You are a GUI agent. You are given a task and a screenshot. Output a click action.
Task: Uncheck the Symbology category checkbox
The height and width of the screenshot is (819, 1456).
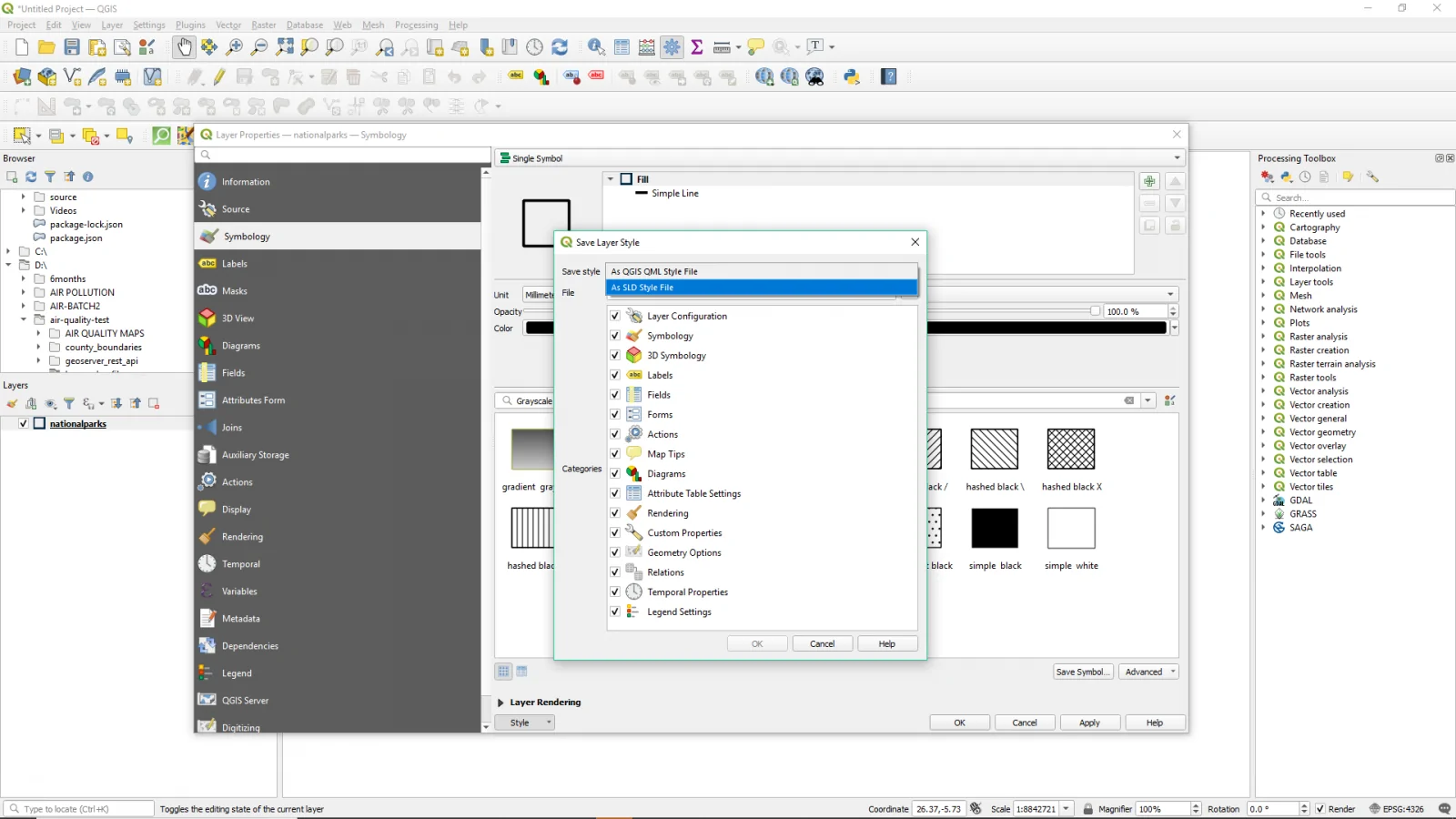615,336
